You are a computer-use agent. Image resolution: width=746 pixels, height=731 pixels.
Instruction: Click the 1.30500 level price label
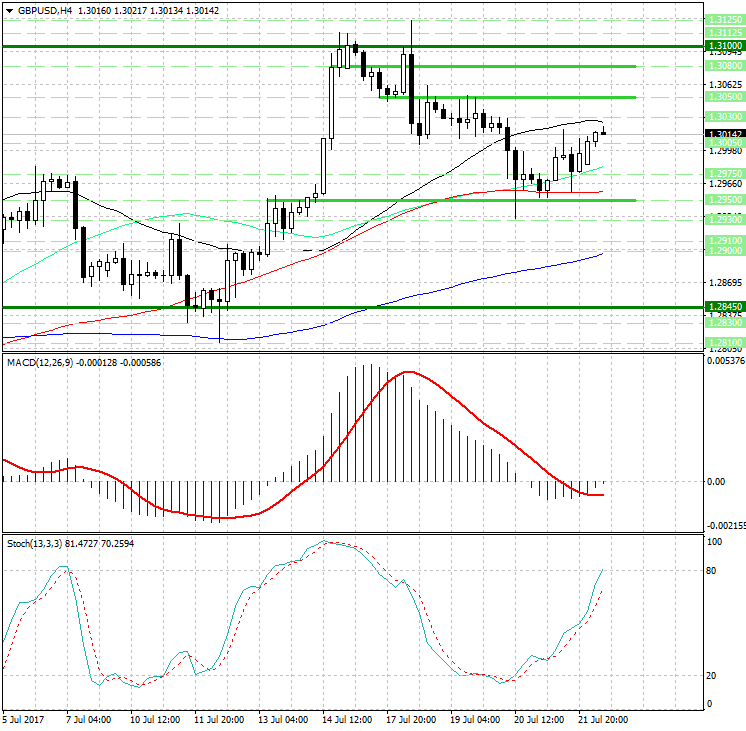pyautogui.click(x=723, y=97)
